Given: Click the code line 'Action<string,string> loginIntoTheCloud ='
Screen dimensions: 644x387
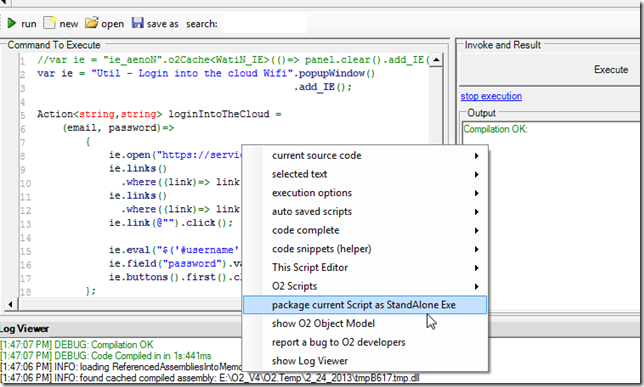Looking at the screenshot, I should 159,114.
